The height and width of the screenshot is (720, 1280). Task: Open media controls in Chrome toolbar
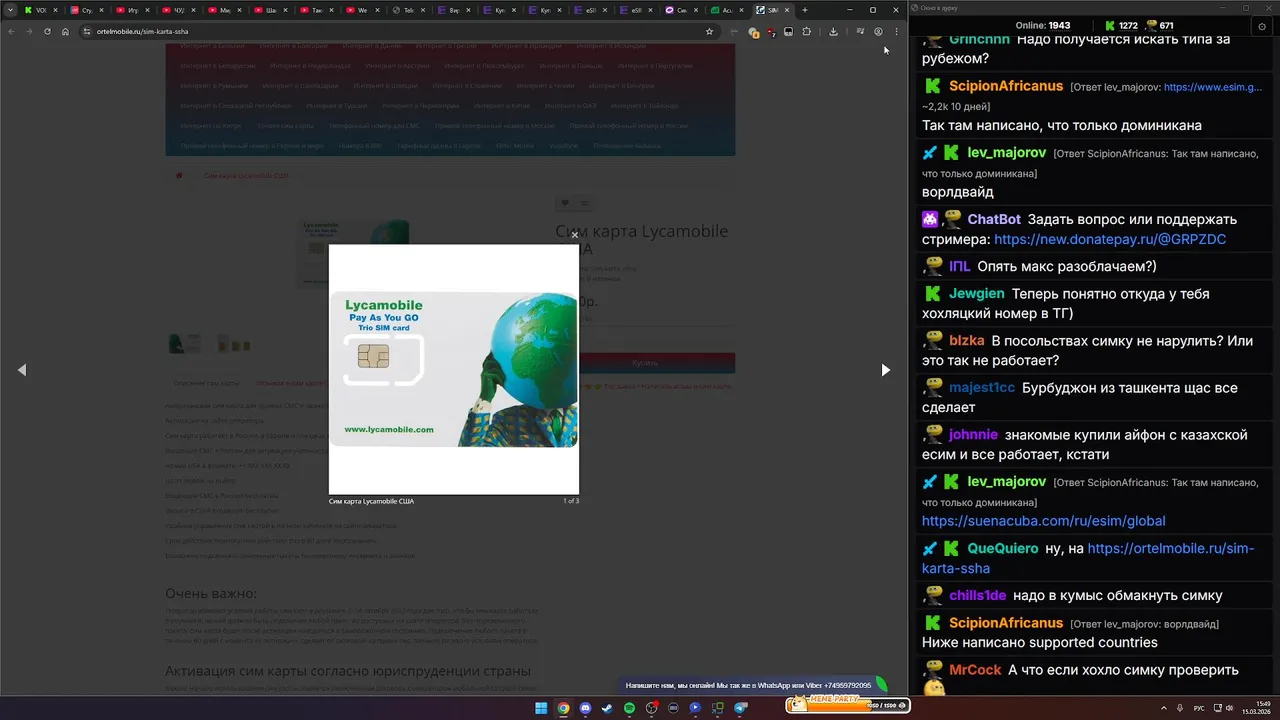pos(860,31)
